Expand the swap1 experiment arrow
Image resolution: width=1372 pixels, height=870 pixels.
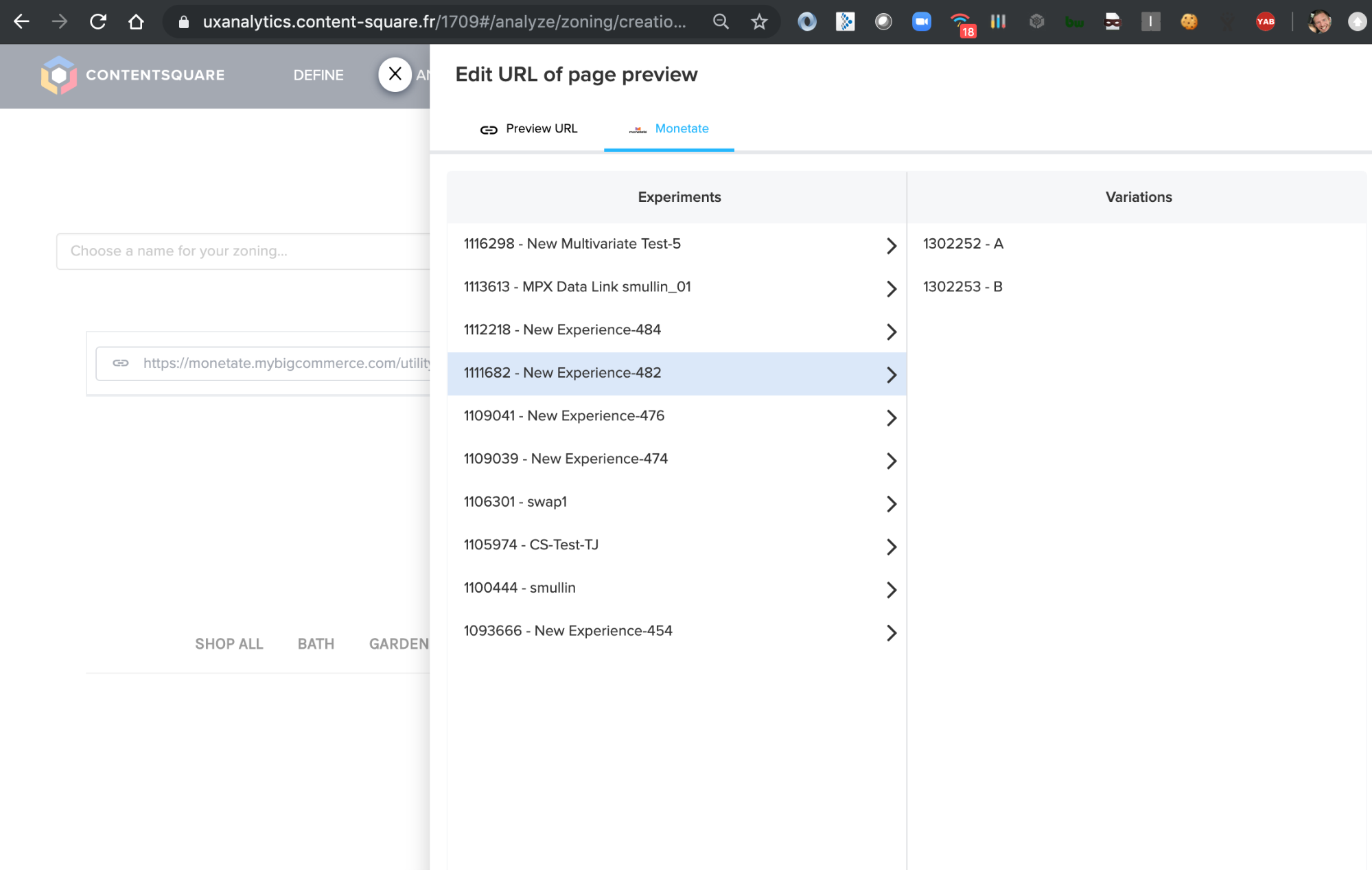point(891,504)
